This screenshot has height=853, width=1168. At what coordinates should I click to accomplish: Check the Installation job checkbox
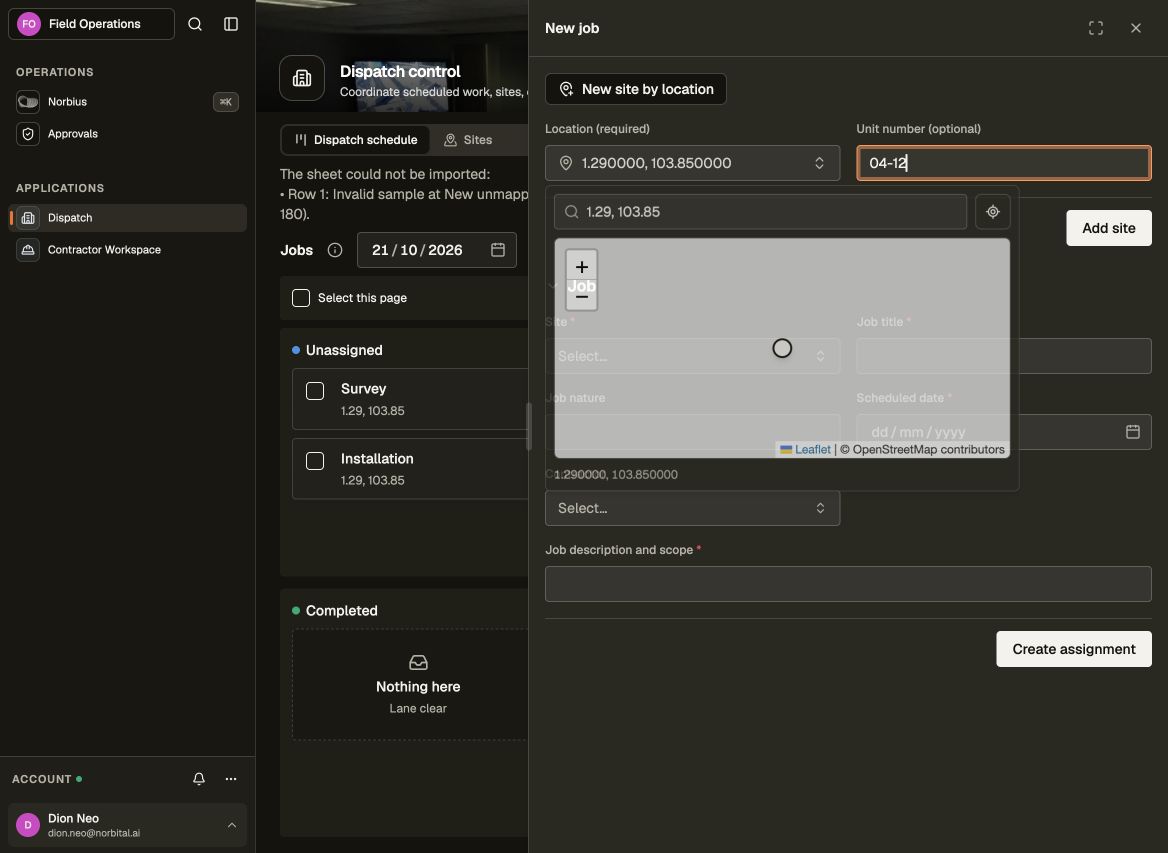315,461
